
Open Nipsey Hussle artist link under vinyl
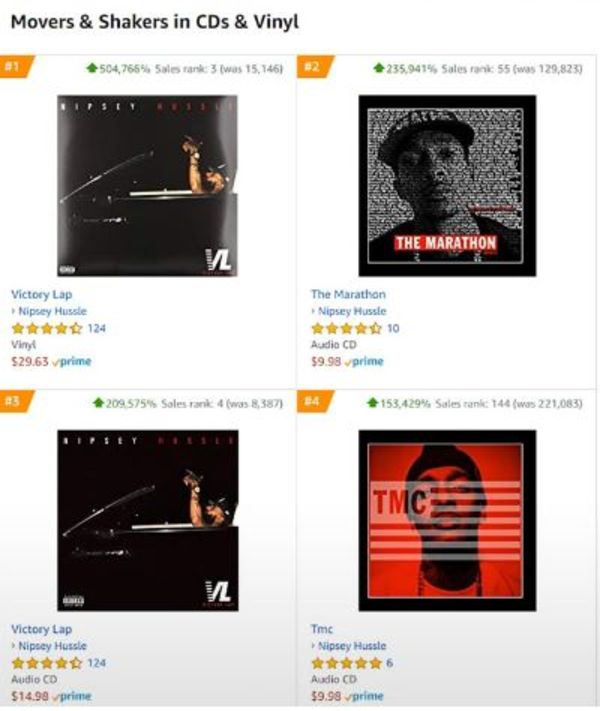[52, 311]
